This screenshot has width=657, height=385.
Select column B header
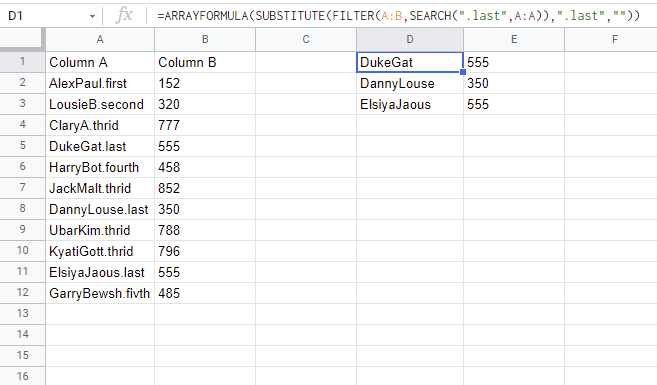pos(205,39)
